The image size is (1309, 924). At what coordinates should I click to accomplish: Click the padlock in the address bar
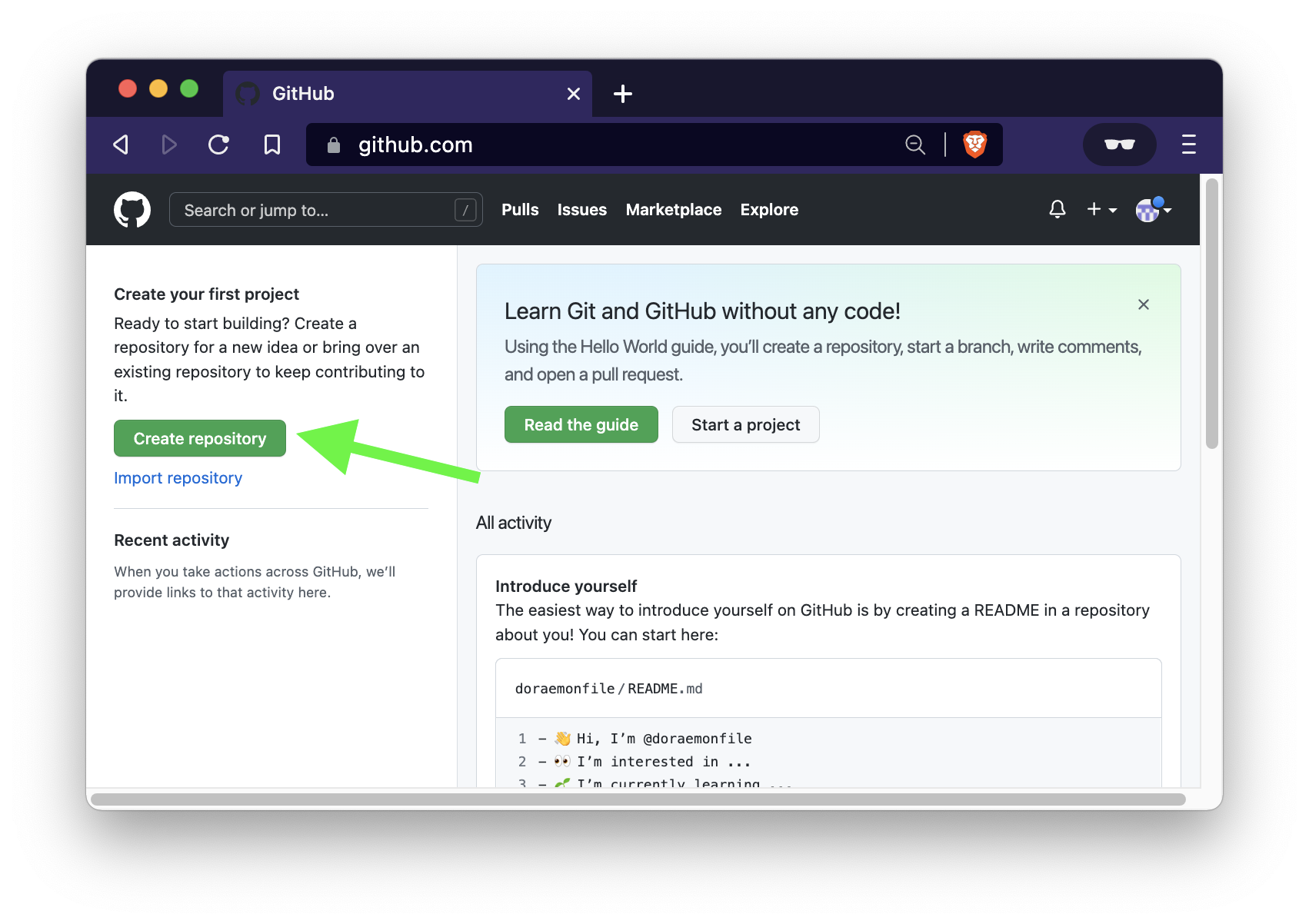pos(334,145)
